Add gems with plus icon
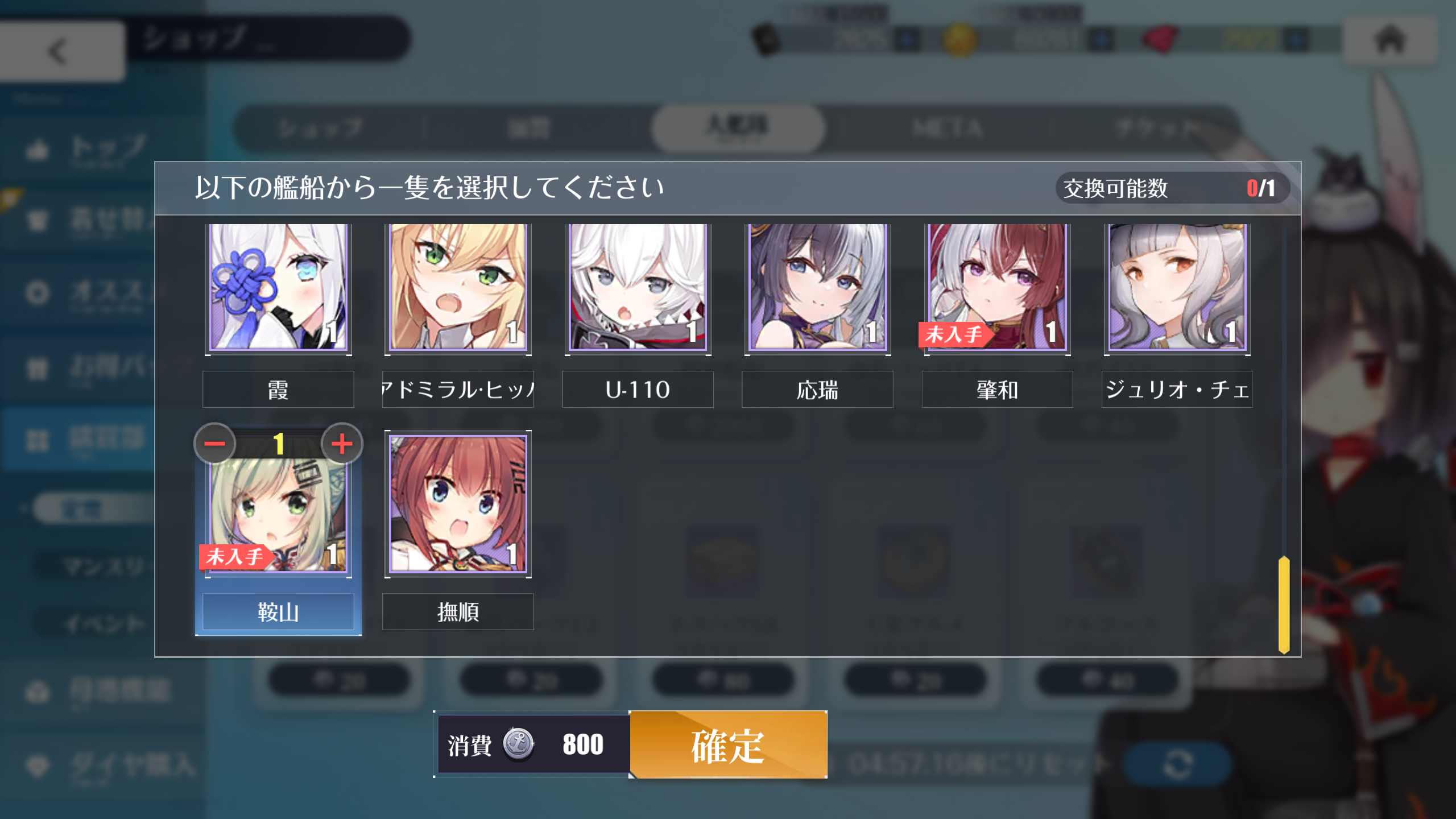The width and height of the screenshot is (1456, 819). pos(1296,40)
